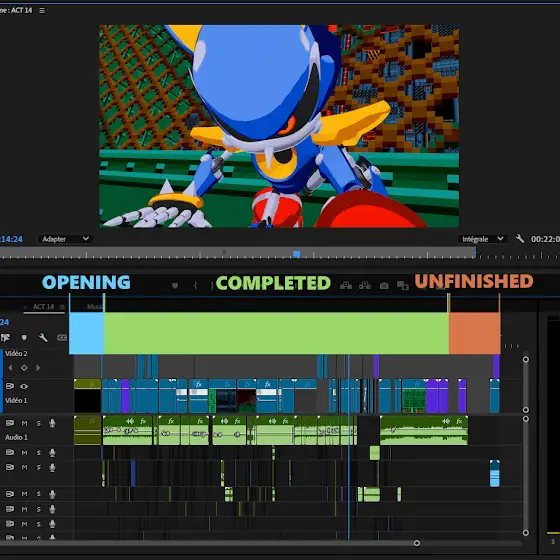560x560 pixels.
Task: Select the light blue audio clip at timeline end
Action: [x=495, y=473]
